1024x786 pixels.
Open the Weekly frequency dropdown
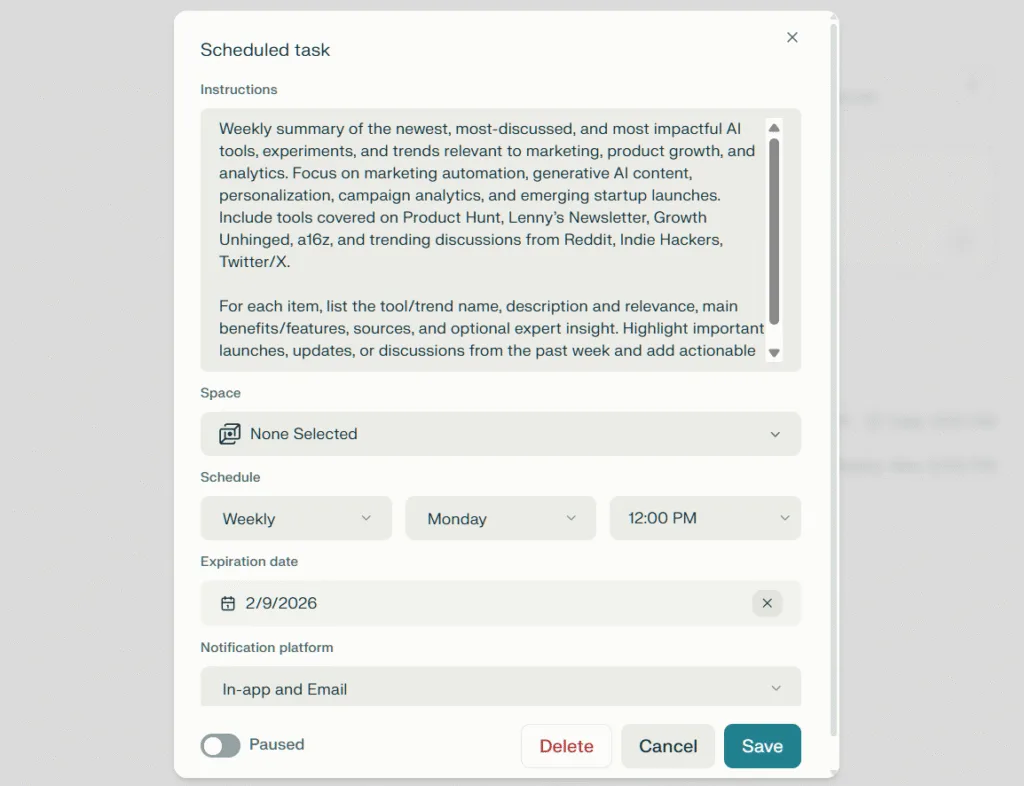coord(296,518)
